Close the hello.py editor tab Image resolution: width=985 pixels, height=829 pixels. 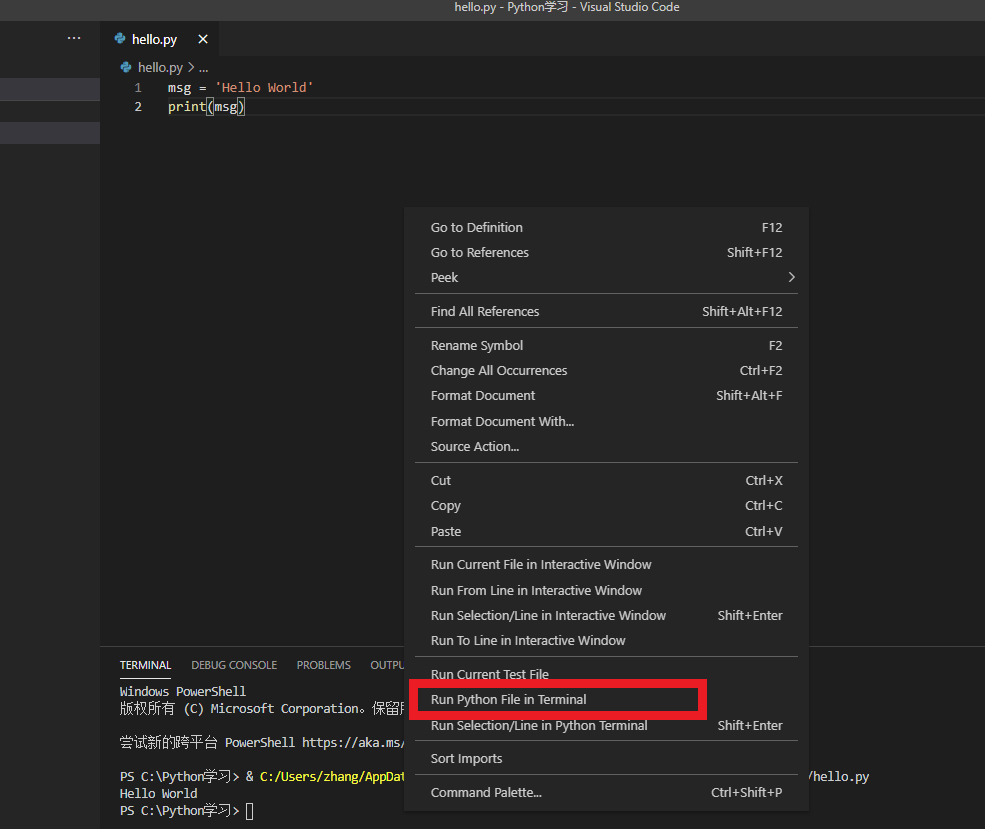pos(203,39)
